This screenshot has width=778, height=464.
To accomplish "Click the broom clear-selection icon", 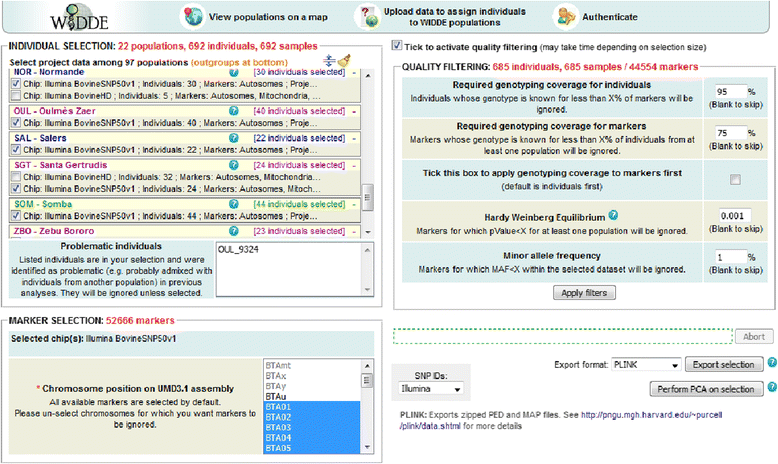I will point(343,62).
